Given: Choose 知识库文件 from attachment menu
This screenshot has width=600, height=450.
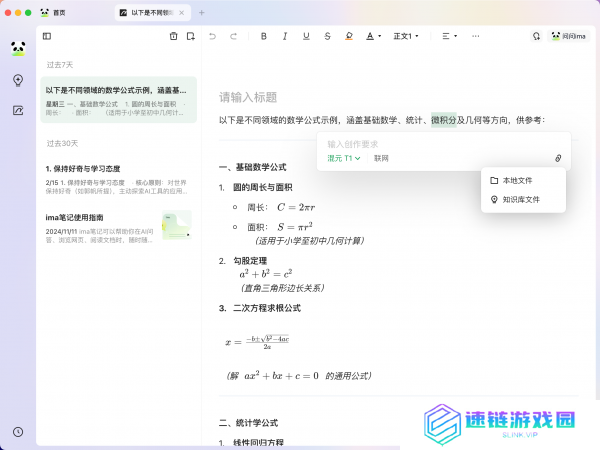Looking at the screenshot, I should [523, 199].
